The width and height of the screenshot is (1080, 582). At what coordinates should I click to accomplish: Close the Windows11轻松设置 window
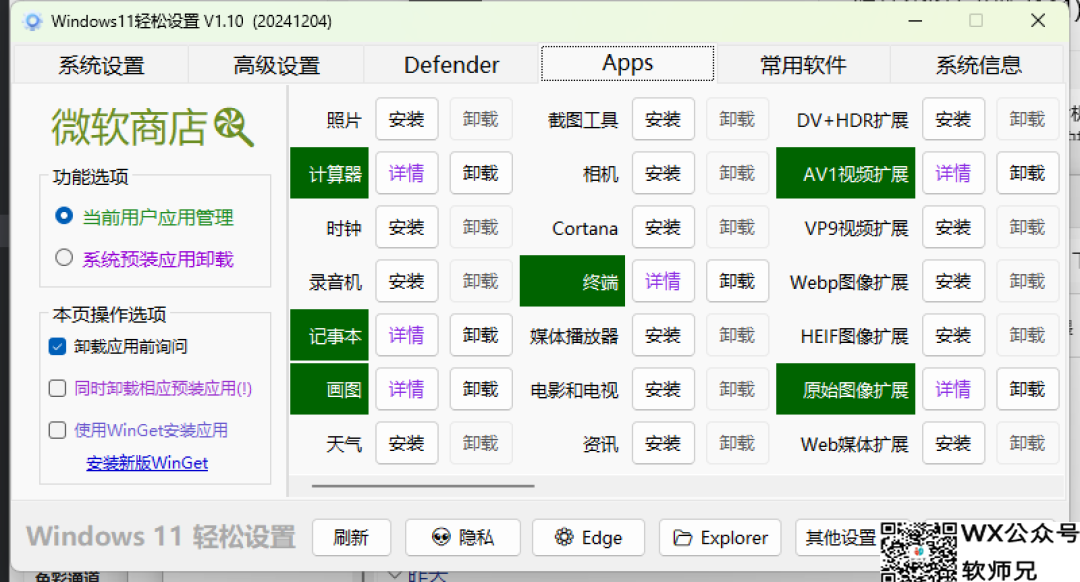[x=1038, y=21]
